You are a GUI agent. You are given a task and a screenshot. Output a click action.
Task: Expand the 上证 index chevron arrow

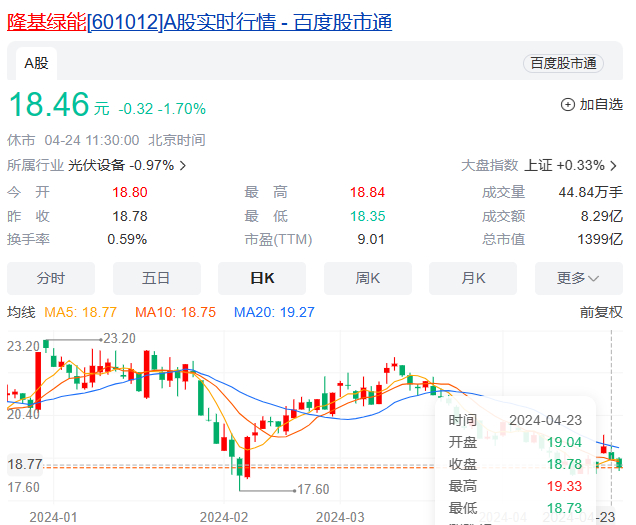click(x=613, y=166)
